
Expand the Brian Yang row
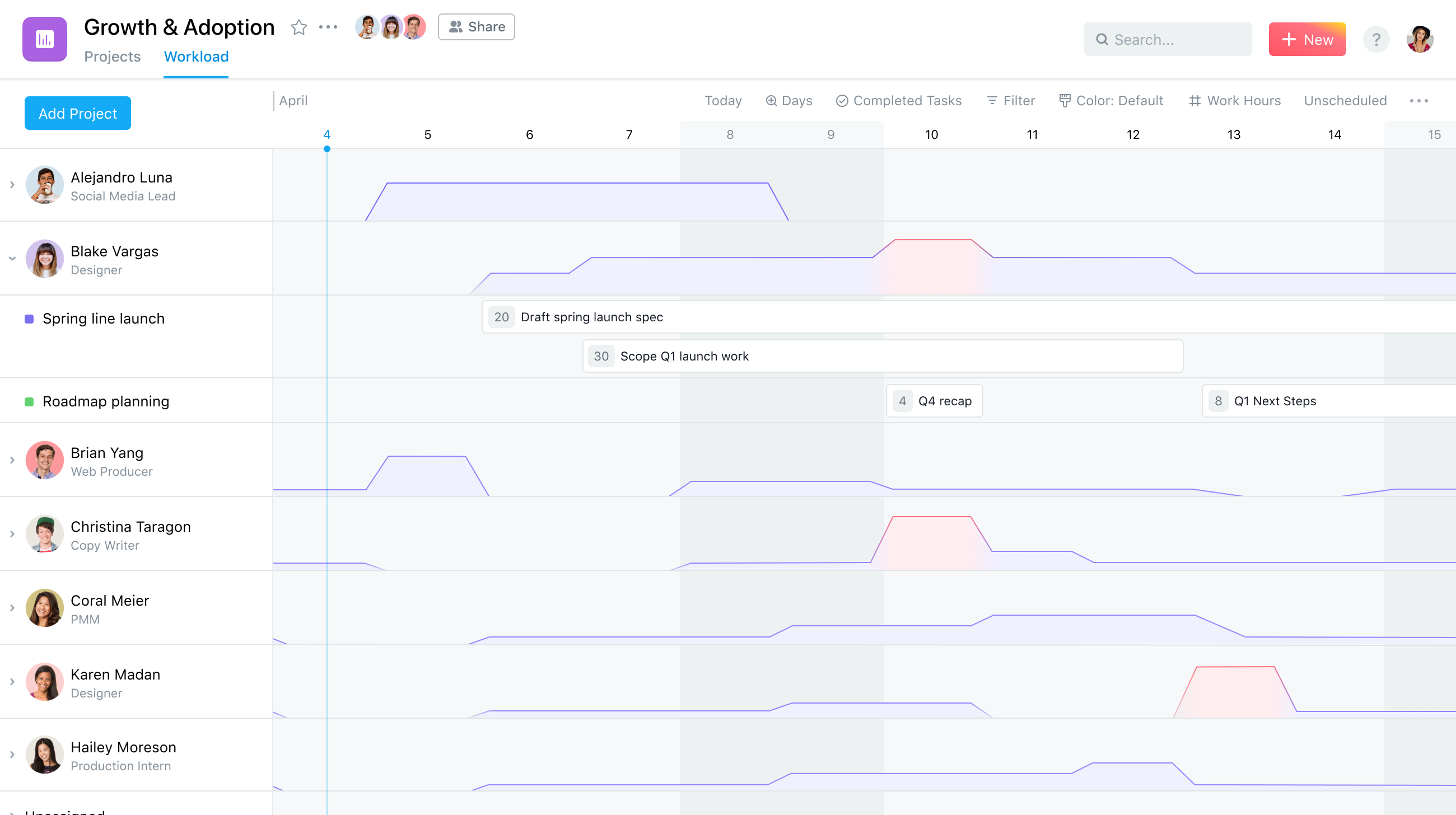12,461
